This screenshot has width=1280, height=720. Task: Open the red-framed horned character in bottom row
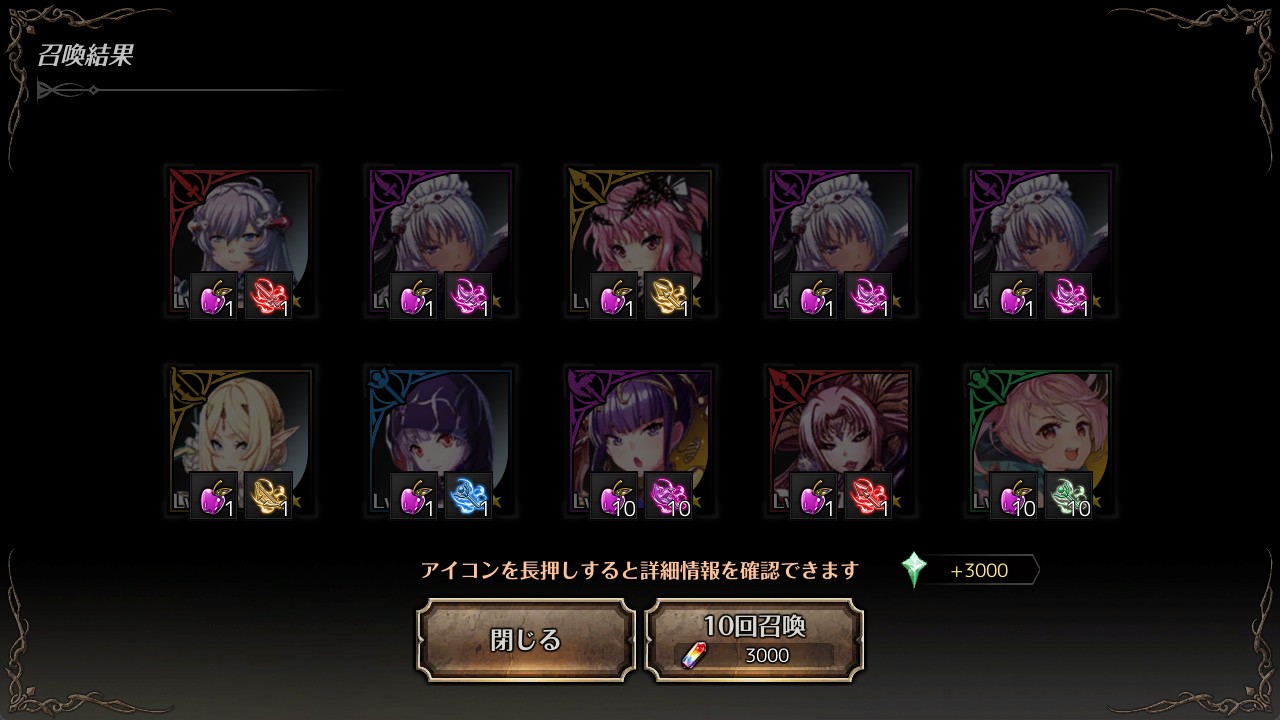840,441
